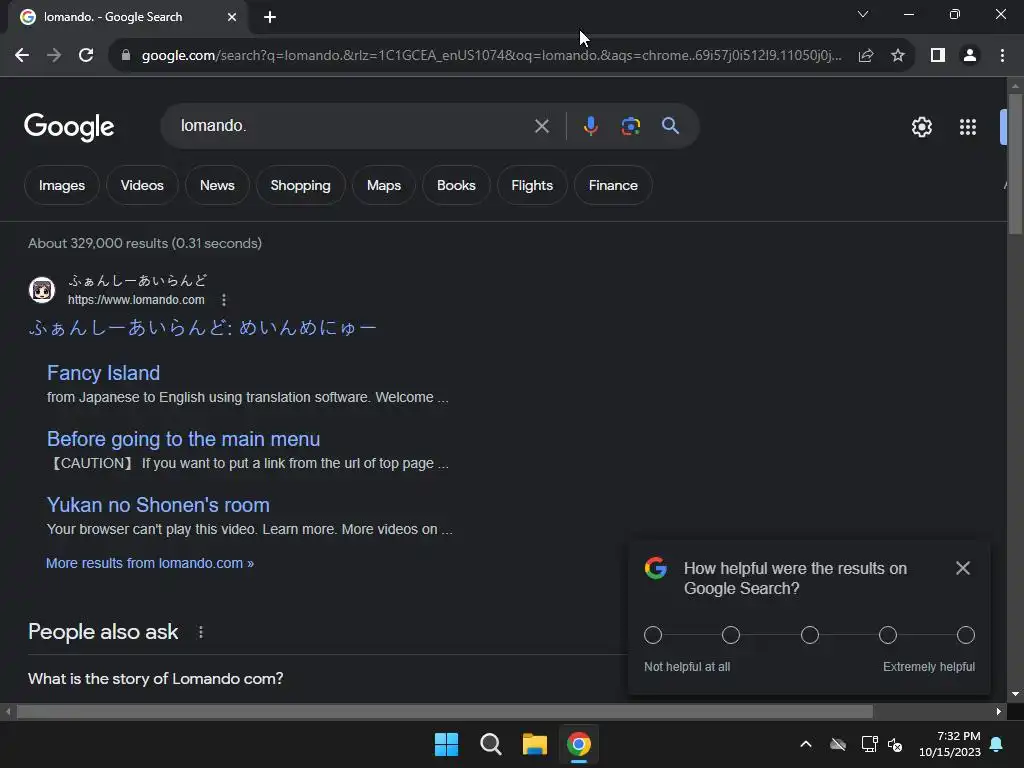Open the Windows Start menu

[x=447, y=744]
